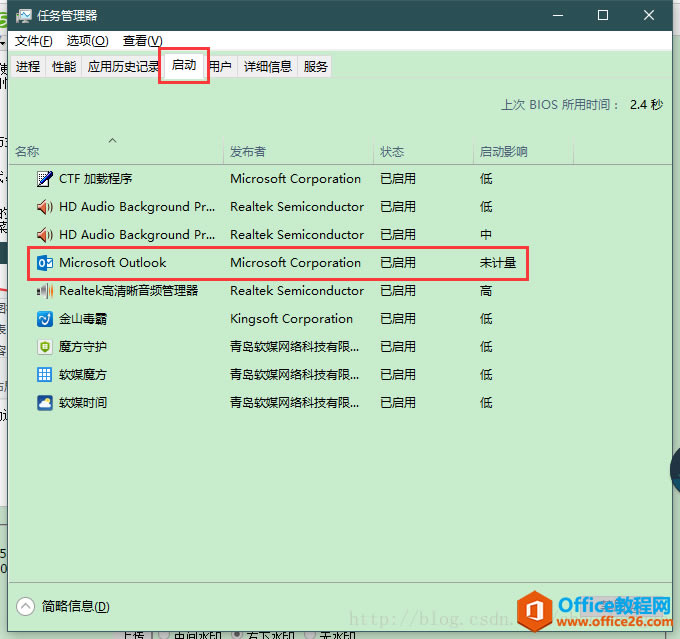
Task: Click the 软媒时间 weather icon
Action: click(x=44, y=403)
